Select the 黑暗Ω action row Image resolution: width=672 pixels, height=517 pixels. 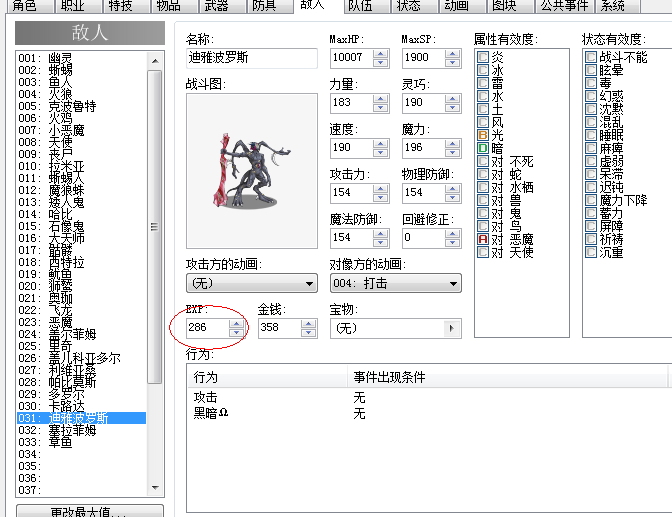coord(426,413)
